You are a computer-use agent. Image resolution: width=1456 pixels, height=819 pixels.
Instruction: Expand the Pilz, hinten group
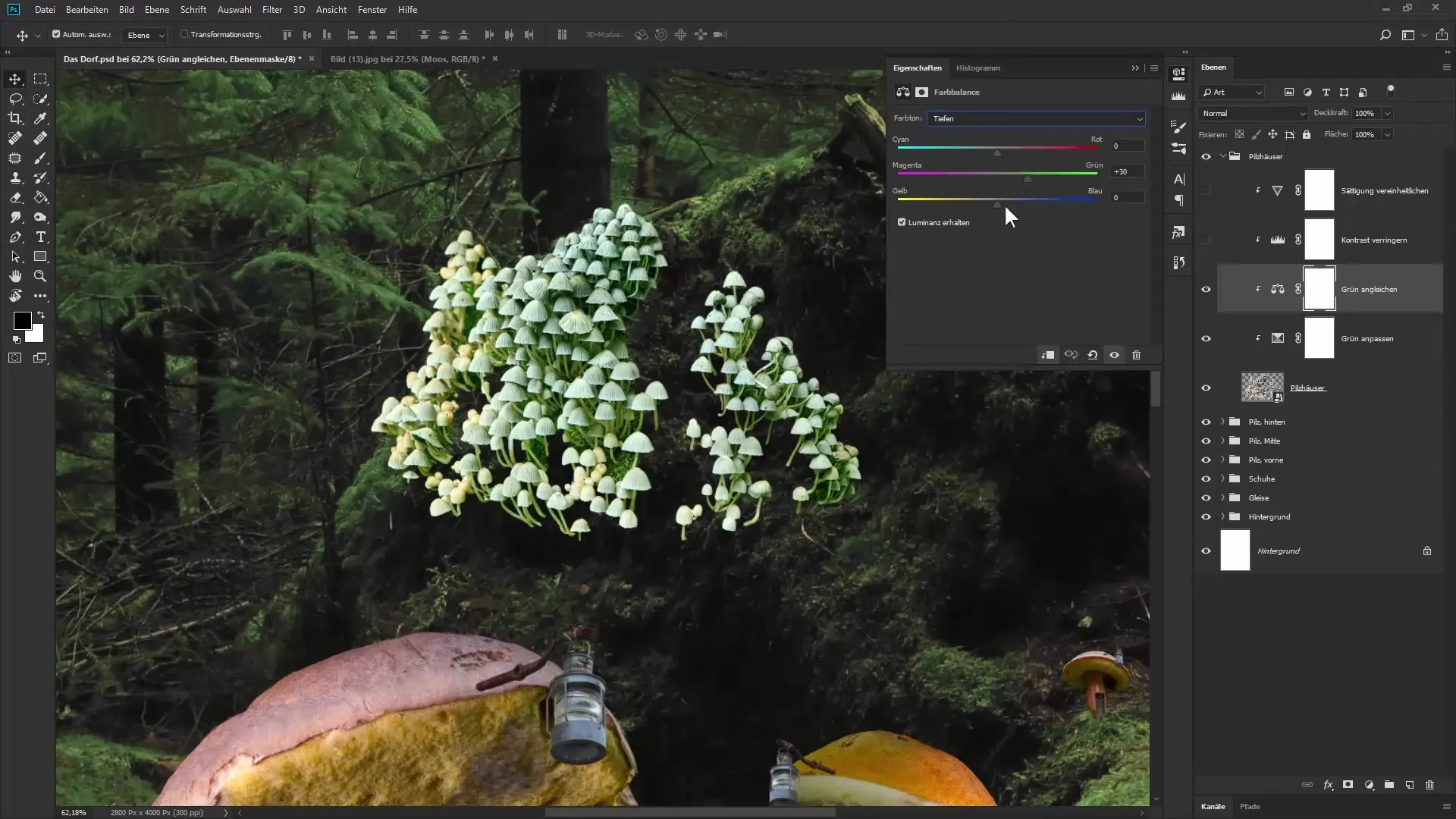(1222, 422)
